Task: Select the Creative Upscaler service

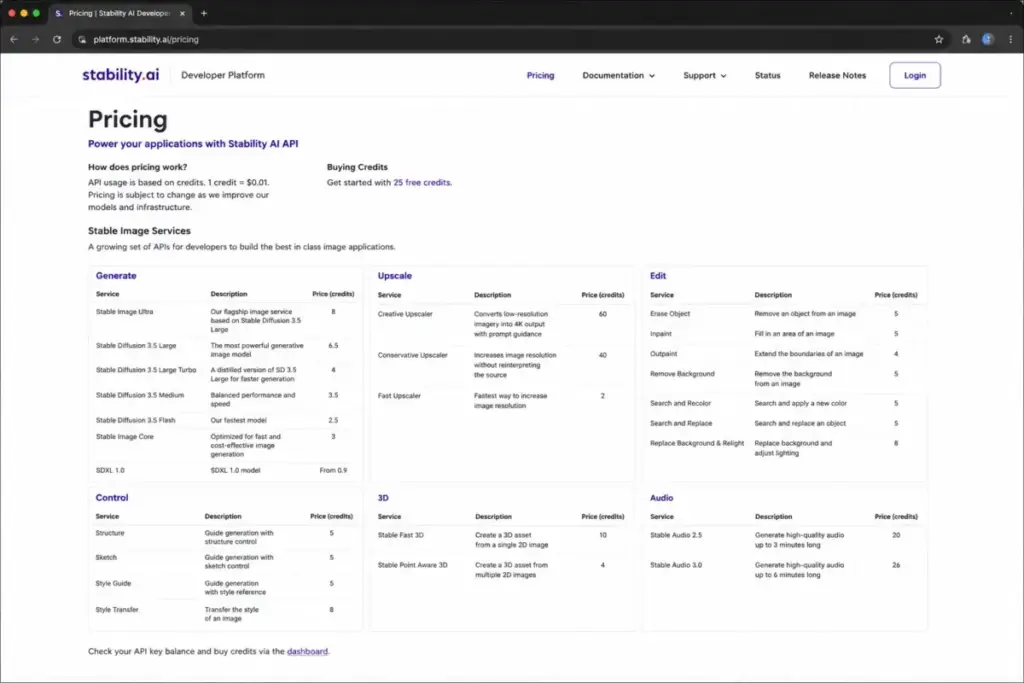Action: point(405,314)
